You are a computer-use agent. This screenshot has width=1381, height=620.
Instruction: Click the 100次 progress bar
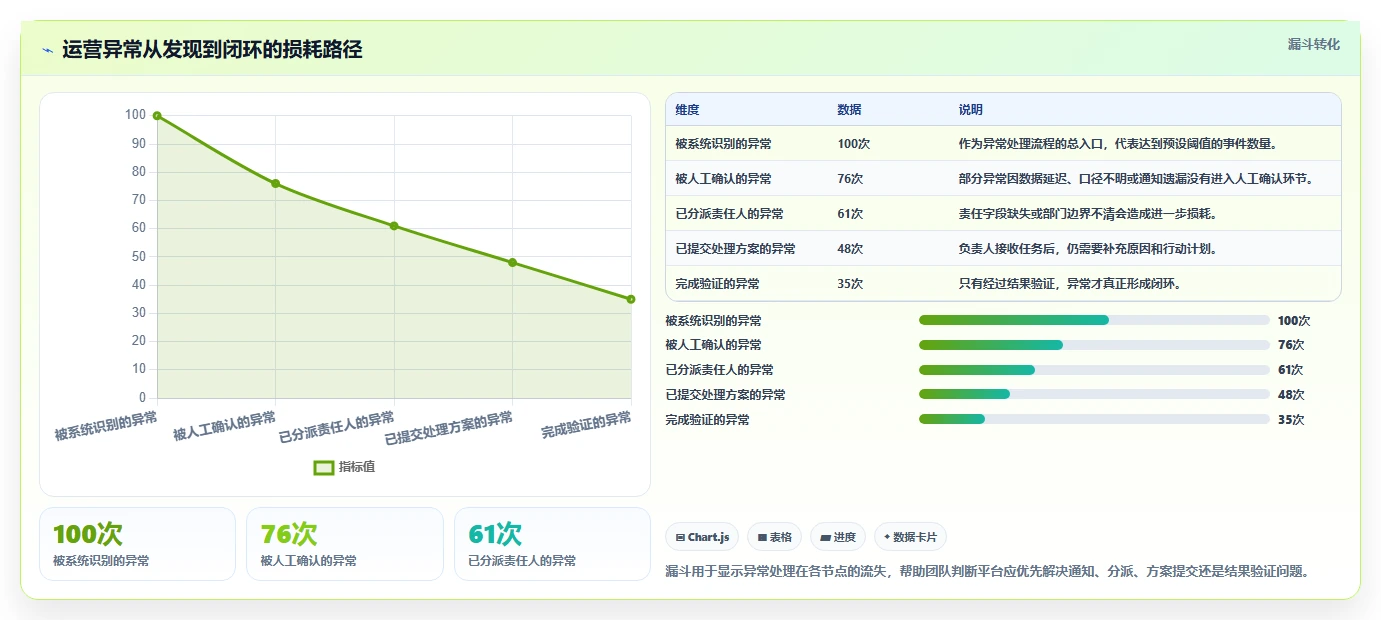(1094, 320)
